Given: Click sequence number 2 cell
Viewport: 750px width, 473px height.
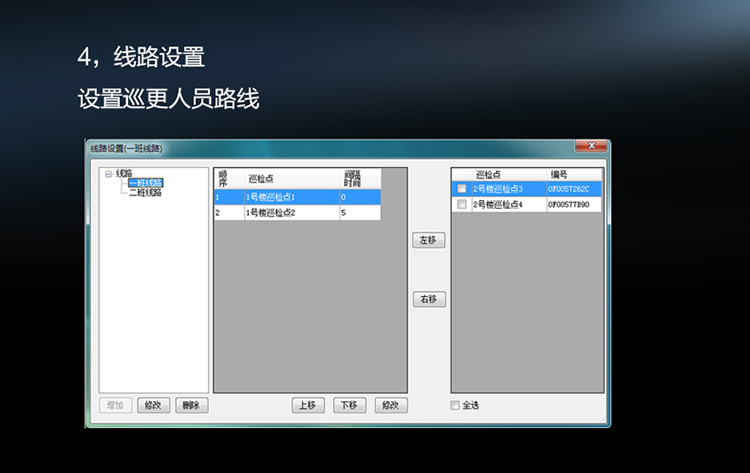Looking at the screenshot, I should coord(229,213).
